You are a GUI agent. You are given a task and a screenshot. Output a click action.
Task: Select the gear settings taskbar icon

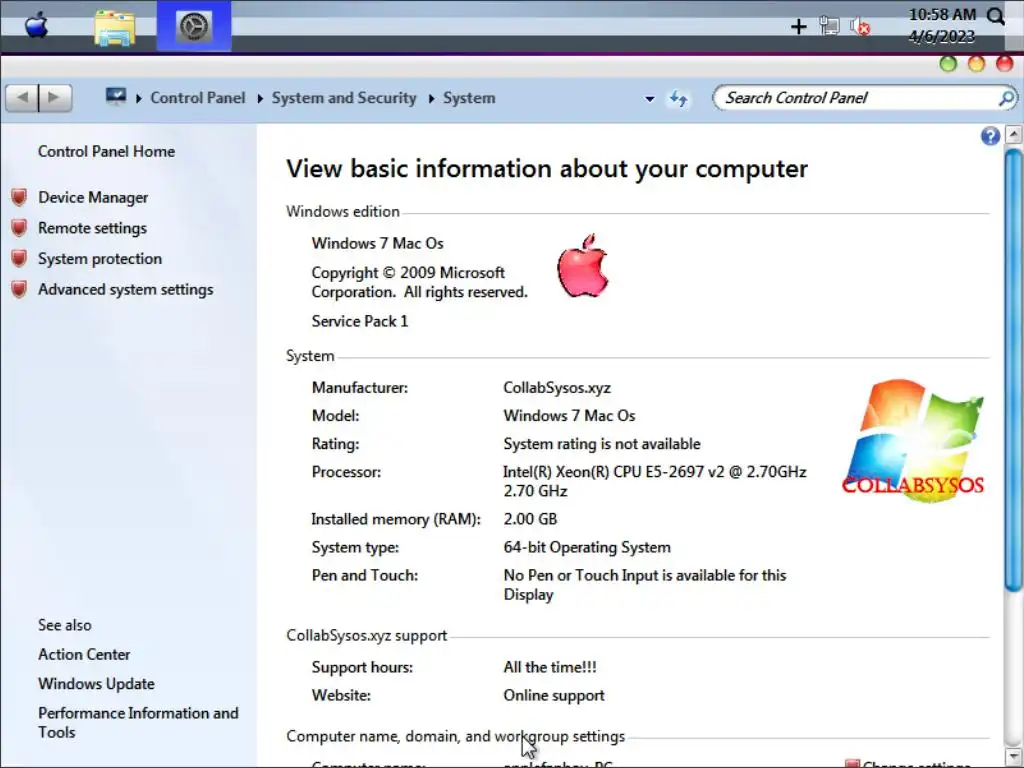click(194, 26)
